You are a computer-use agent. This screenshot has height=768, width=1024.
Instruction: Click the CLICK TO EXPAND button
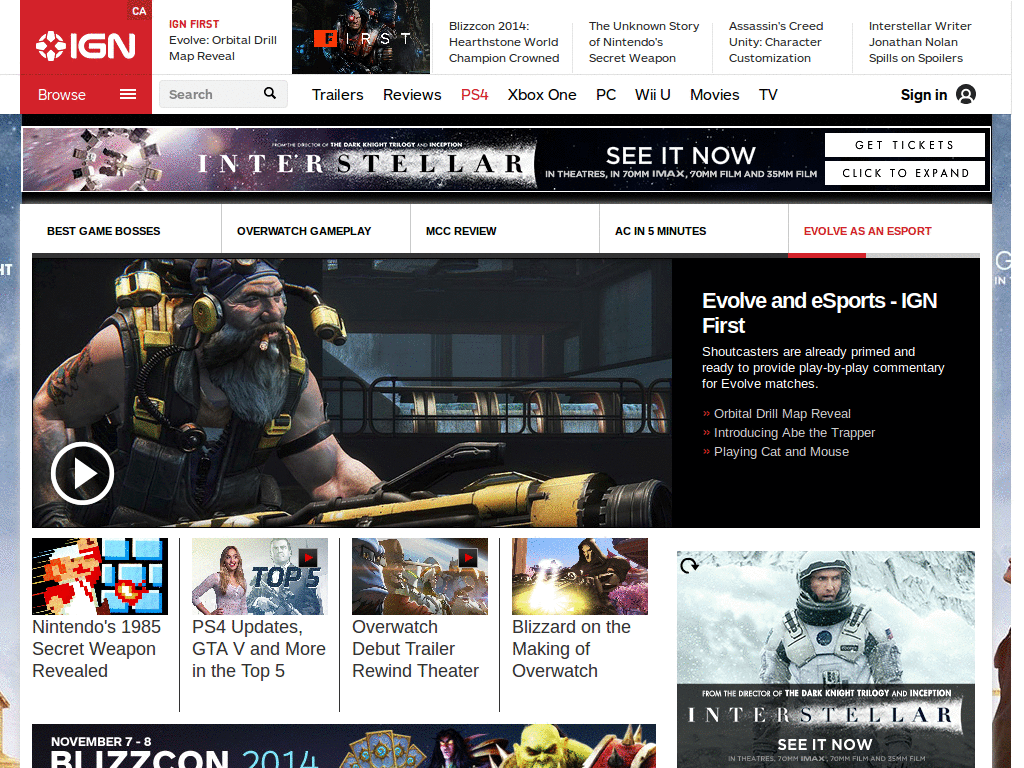904,173
